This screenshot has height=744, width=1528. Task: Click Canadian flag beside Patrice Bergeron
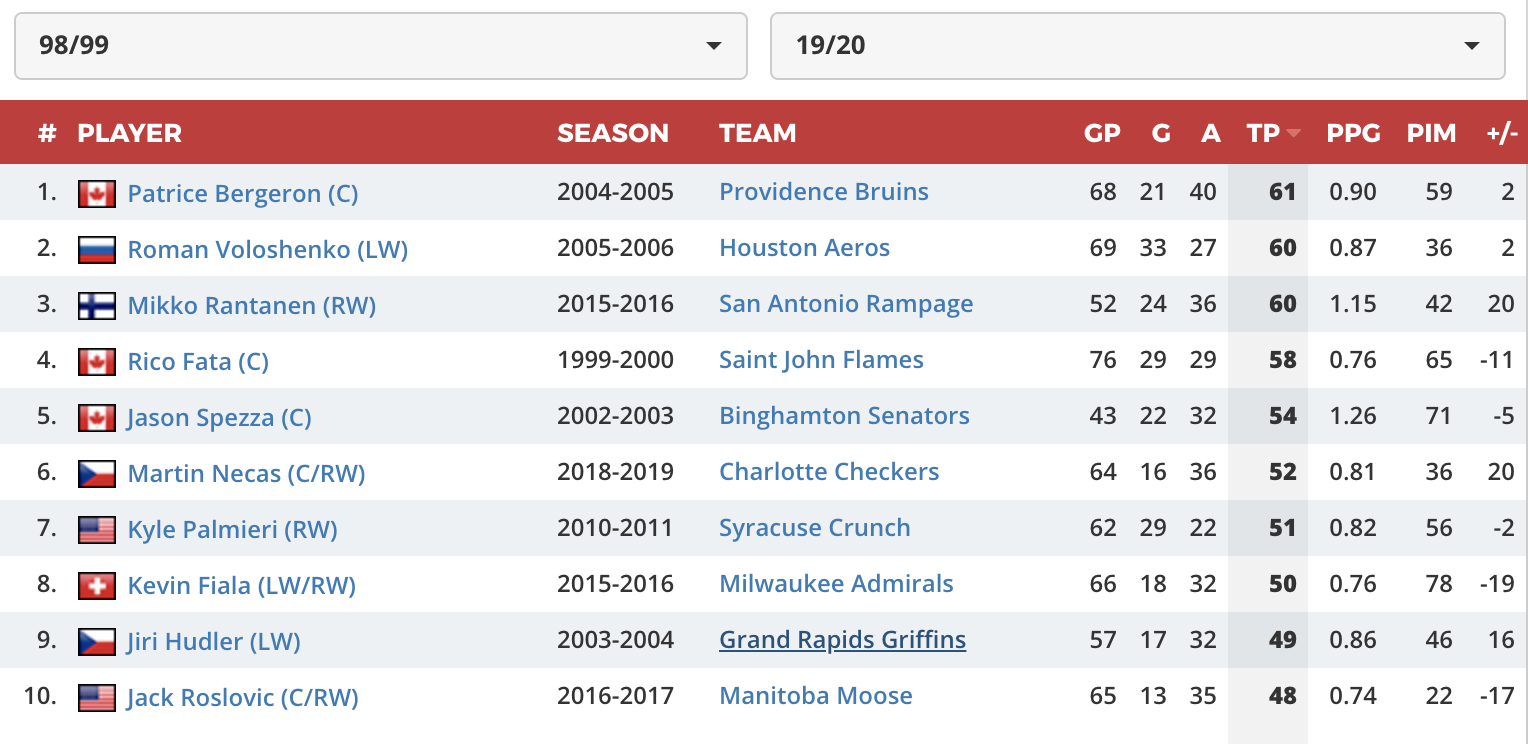(x=96, y=193)
